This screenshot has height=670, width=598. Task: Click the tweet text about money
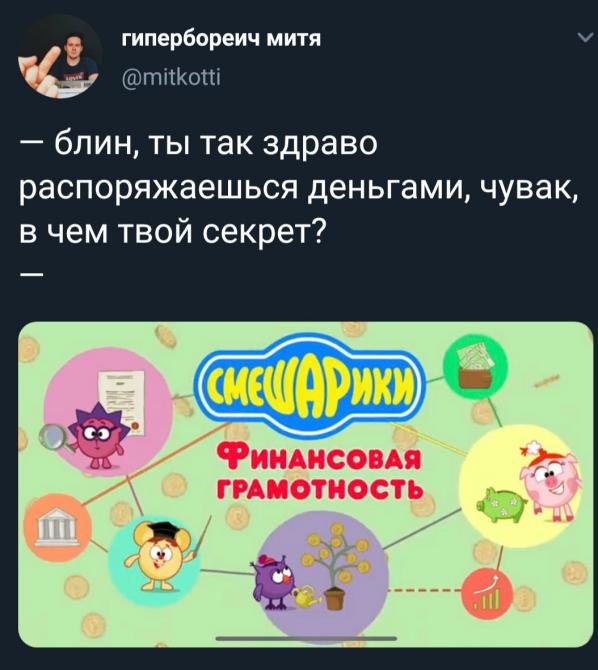[298, 188]
